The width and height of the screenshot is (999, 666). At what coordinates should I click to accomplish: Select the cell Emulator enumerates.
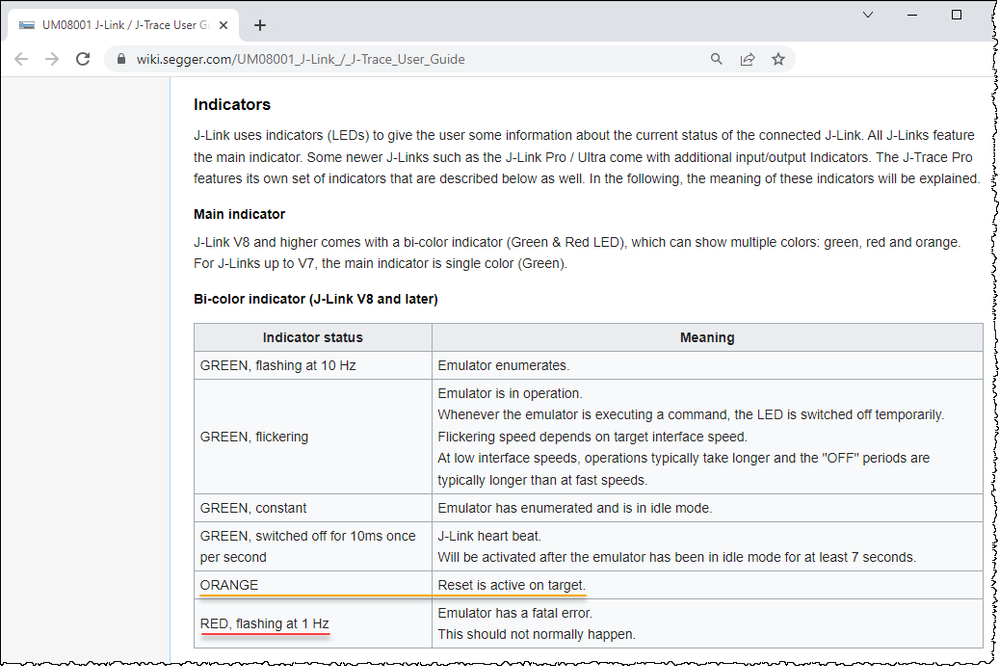pyautogui.click(x=707, y=365)
